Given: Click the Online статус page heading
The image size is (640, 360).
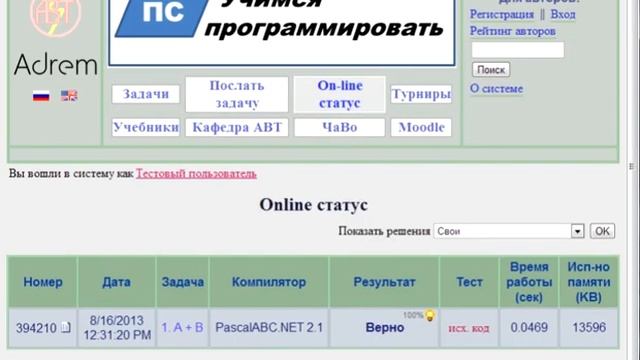Looking at the screenshot, I should pos(313,205).
